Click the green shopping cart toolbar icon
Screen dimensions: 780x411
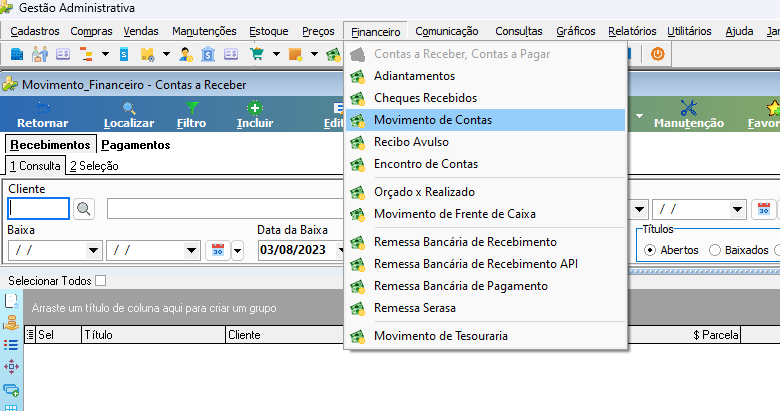pyautogui.click(x=257, y=53)
